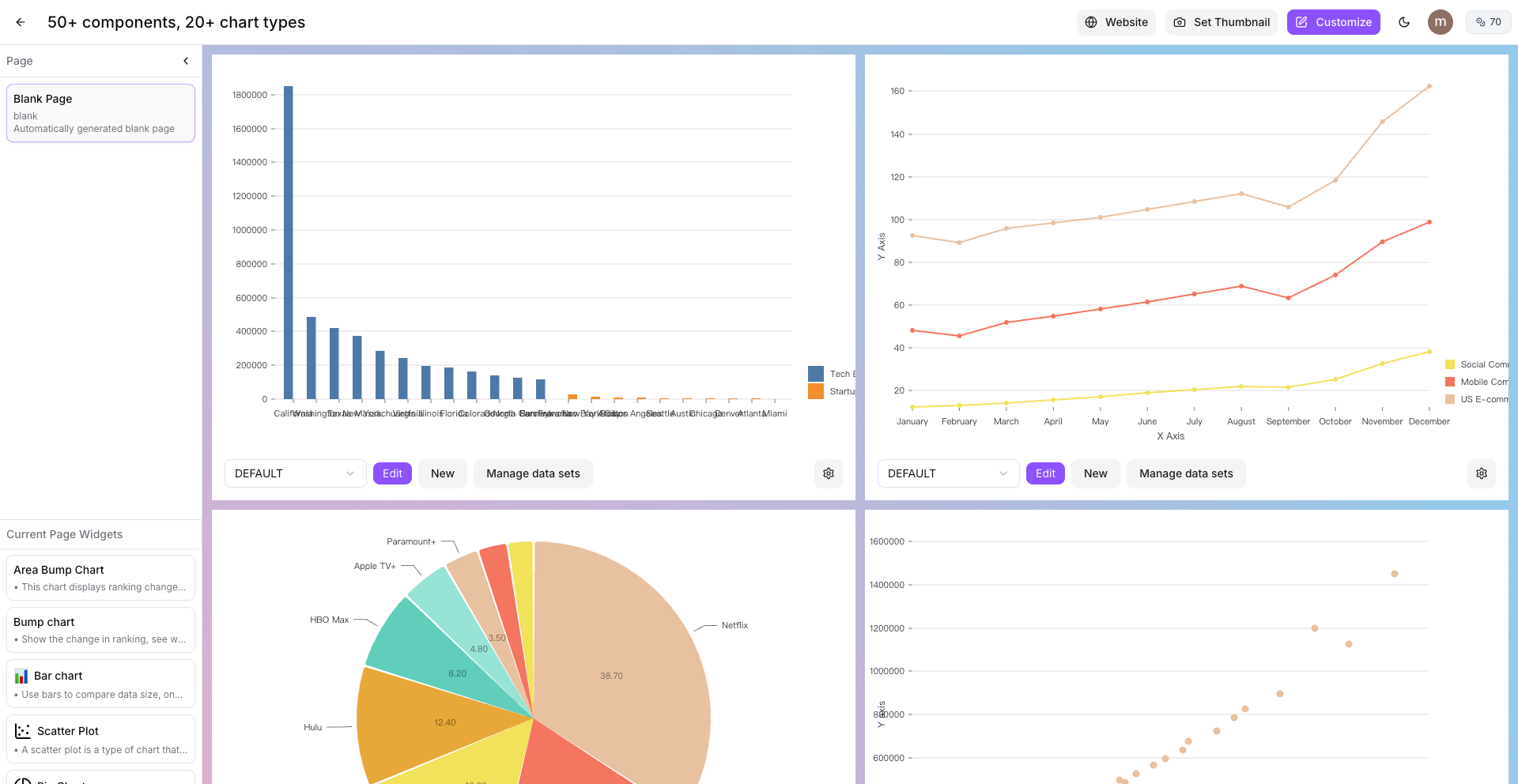Click Edit under the bar chart

pos(392,473)
